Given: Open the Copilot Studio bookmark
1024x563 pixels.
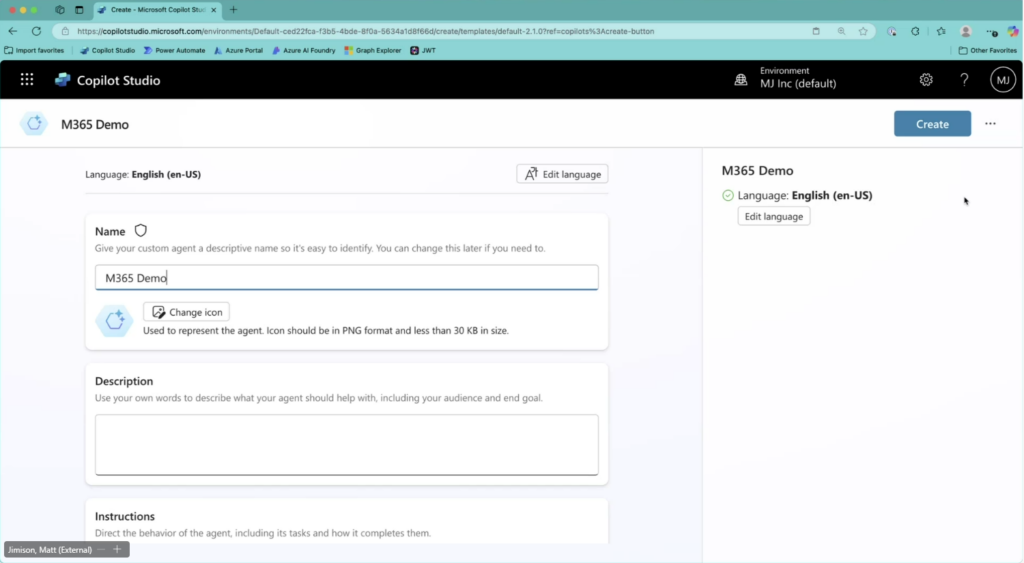Looking at the screenshot, I should [x=107, y=50].
